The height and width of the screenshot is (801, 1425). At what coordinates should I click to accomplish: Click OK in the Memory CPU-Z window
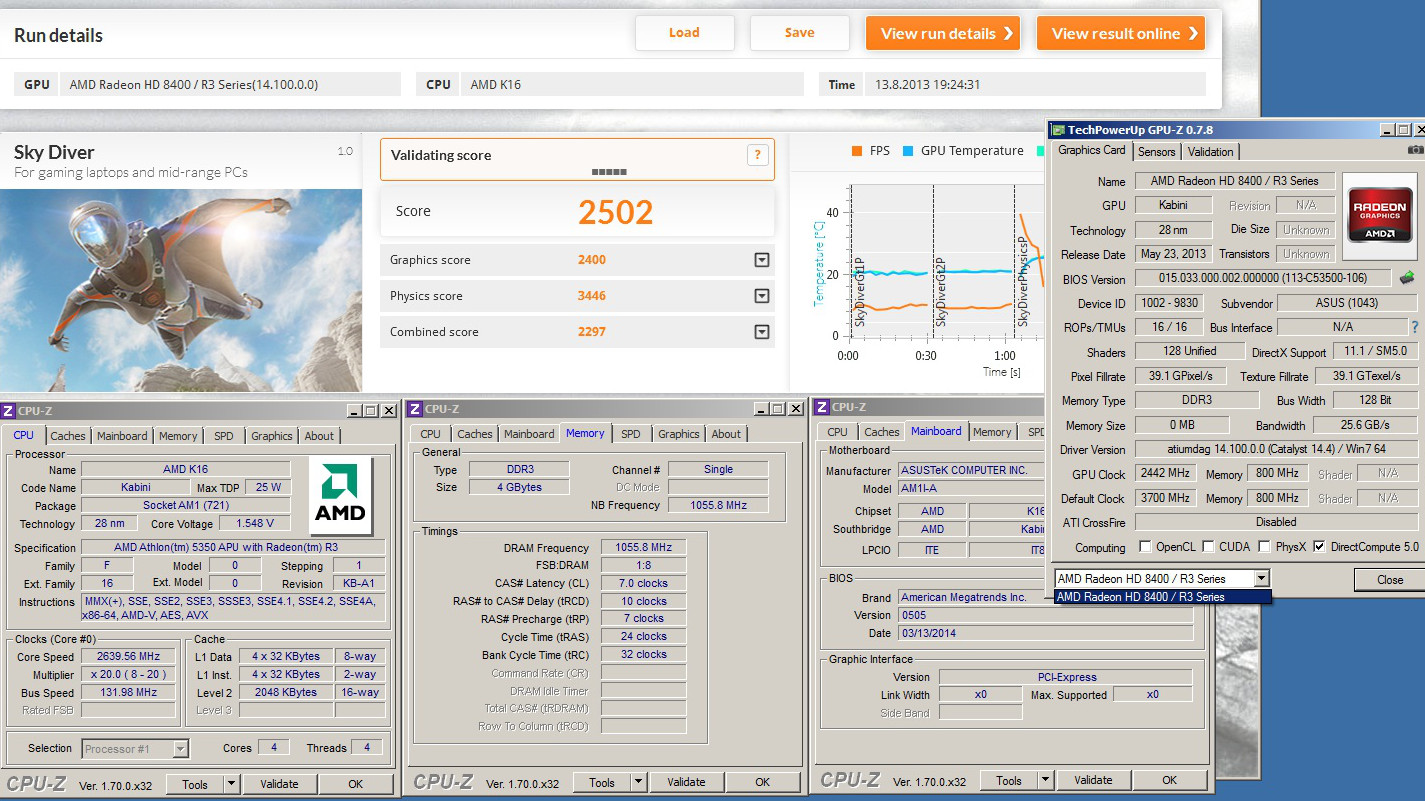pyautogui.click(x=762, y=783)
